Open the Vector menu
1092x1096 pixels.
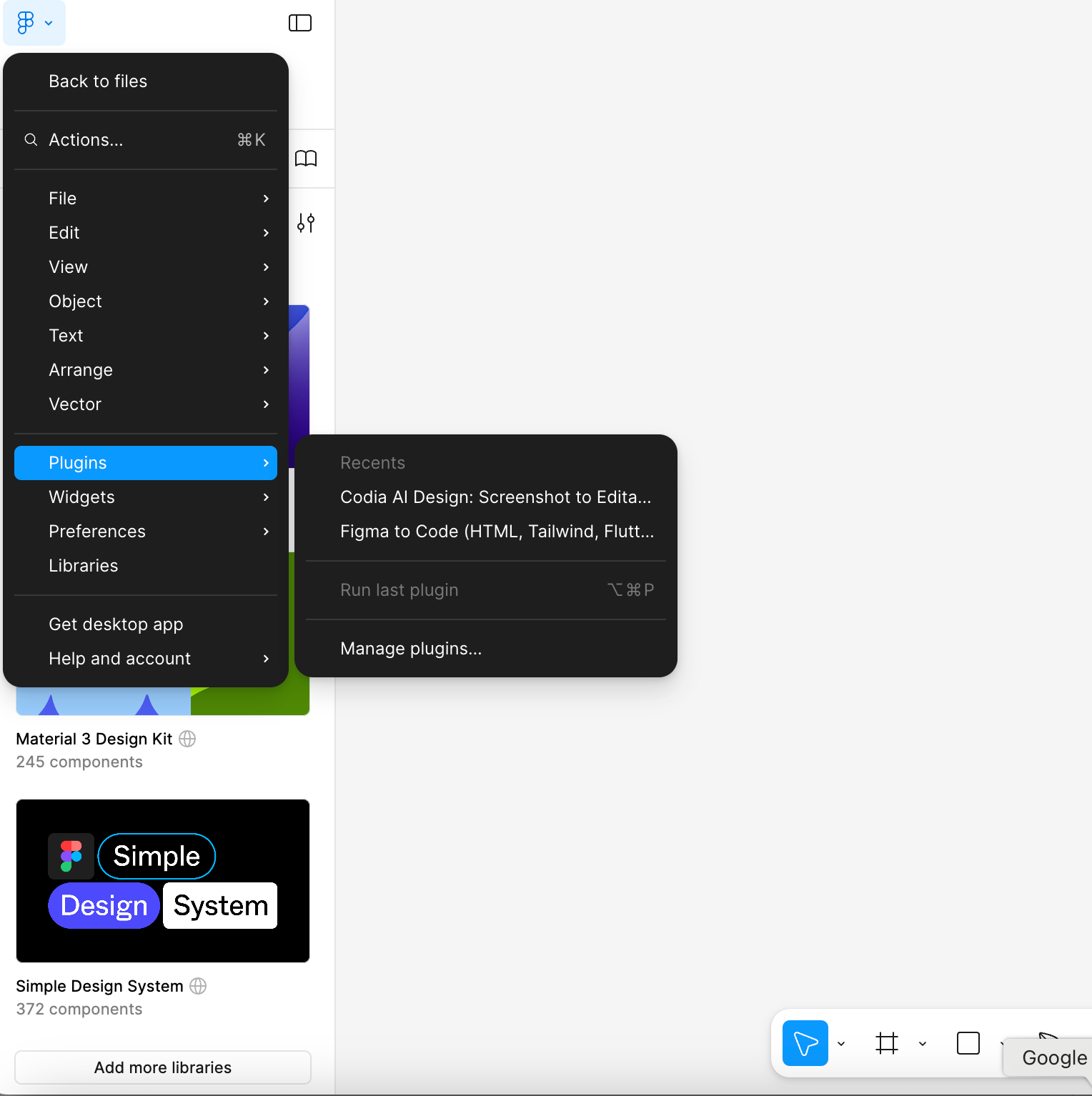tap(146, 404)
